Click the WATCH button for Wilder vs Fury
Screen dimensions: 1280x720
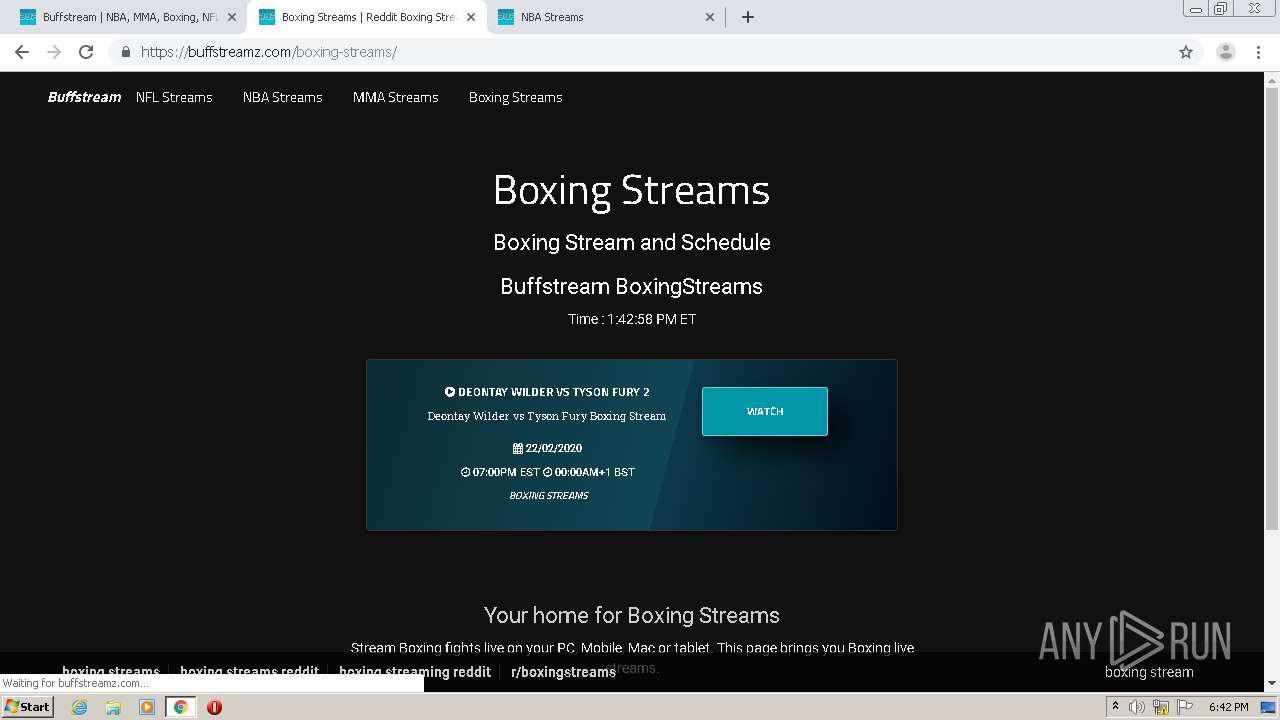click(x=765, y=411)
